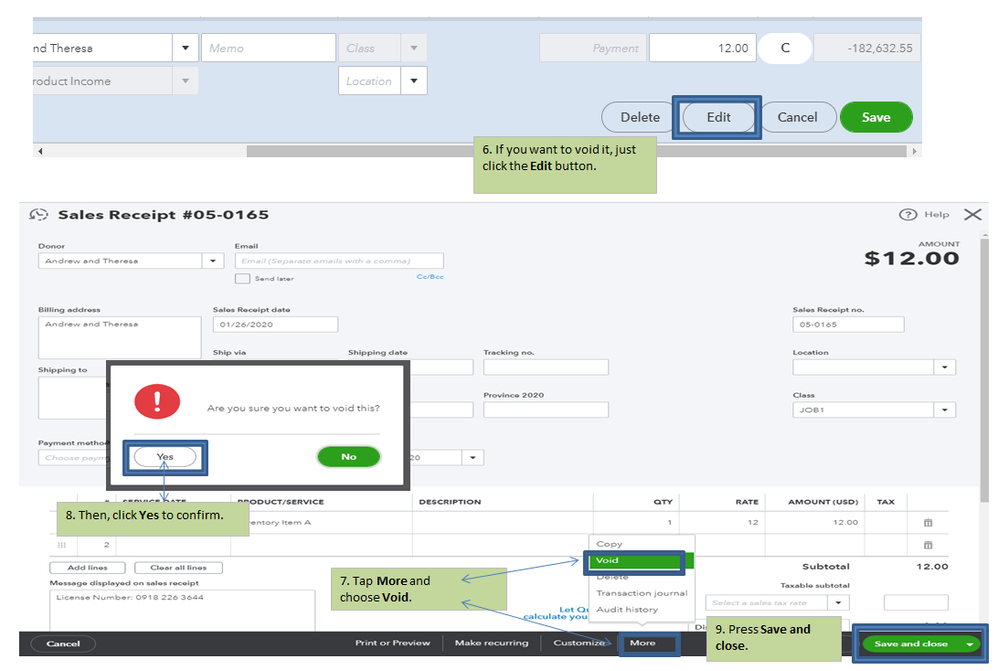This screenshot has width=998, height=671.
Task: Click the sales receipt history clock icon
Action: (38, 215)
